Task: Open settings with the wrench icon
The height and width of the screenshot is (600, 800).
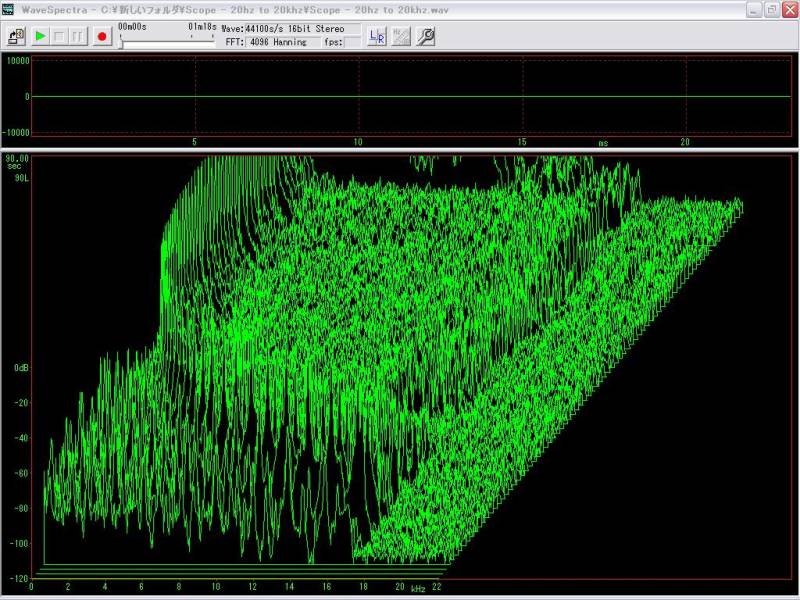Action: 425,36
